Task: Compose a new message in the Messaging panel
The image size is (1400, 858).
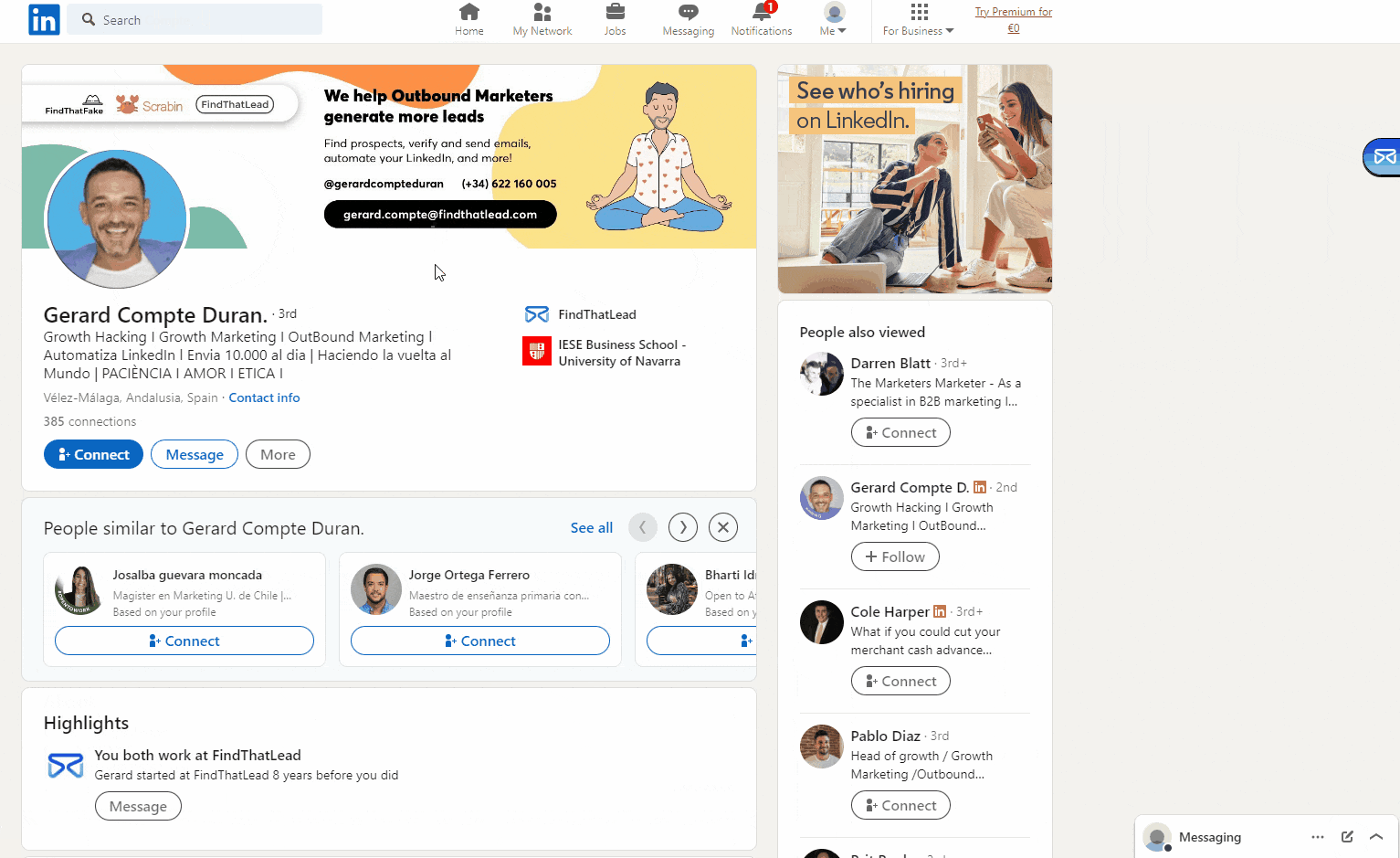Action: 1347,836
